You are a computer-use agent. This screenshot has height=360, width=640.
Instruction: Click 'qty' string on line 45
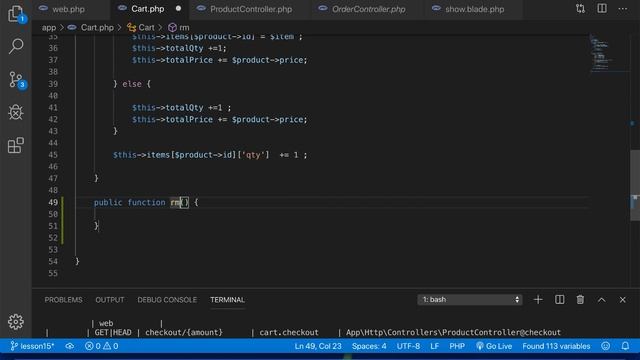pyautogui.click(x=253, y=155)
